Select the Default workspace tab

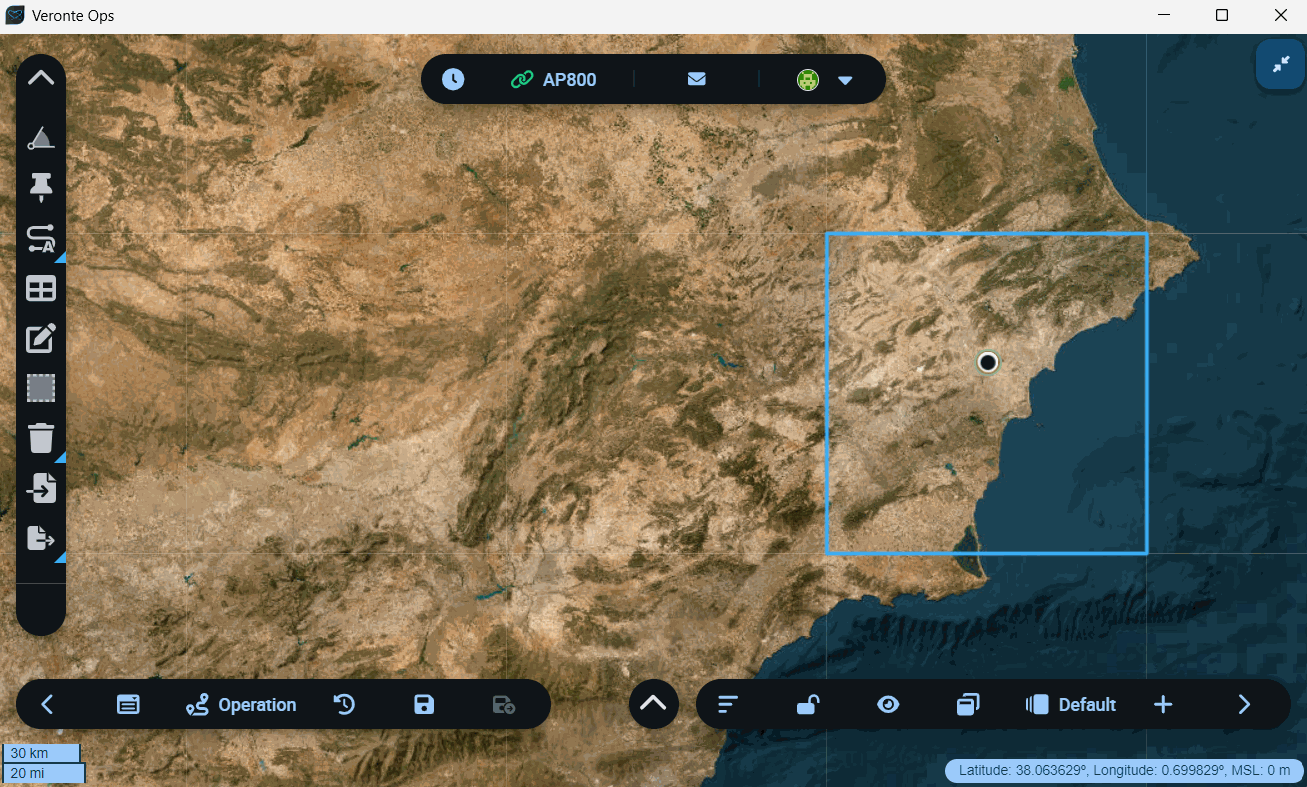click(x=1071, y=705)
